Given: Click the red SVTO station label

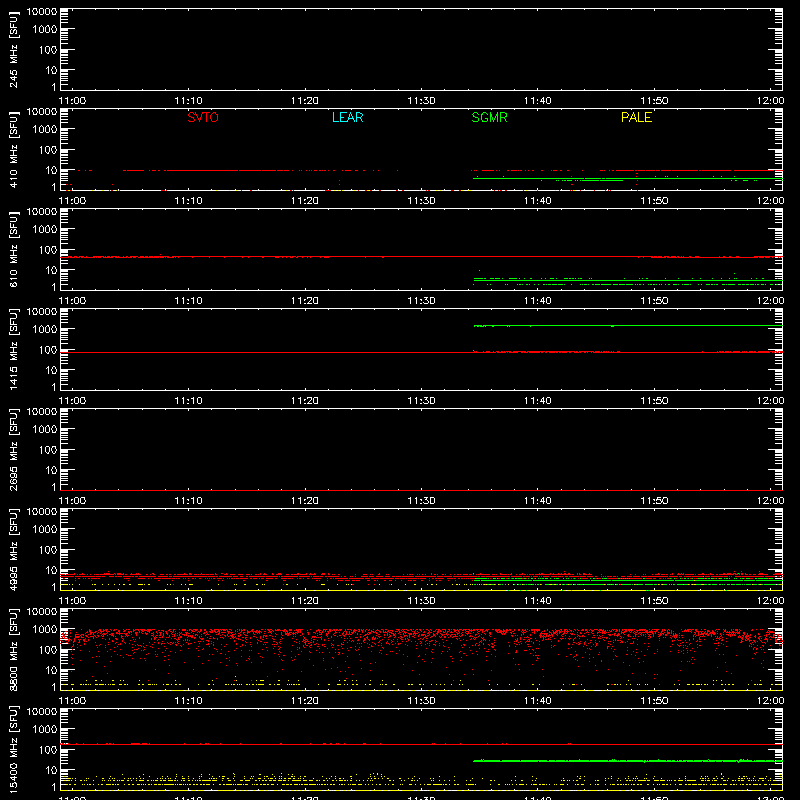Looking at the screenshot, I should pos(203,117).
